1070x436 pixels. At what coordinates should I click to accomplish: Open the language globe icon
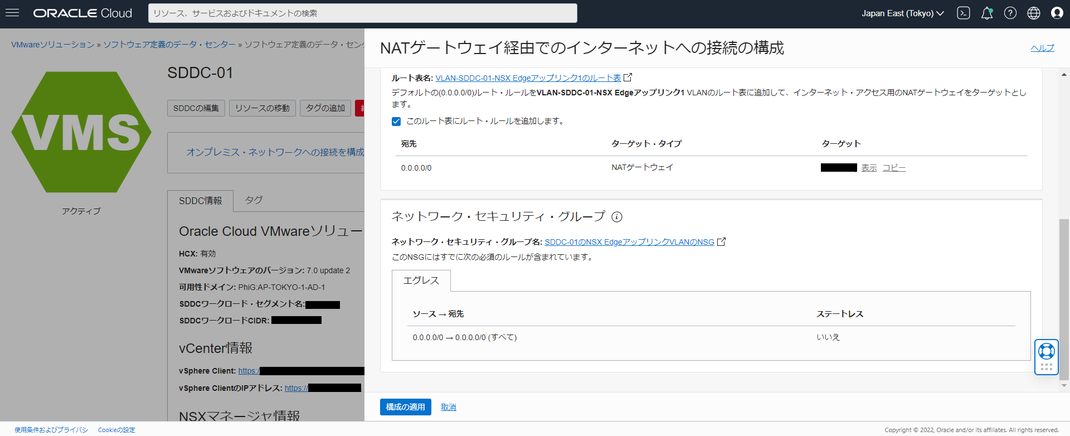pos(1033,13)
